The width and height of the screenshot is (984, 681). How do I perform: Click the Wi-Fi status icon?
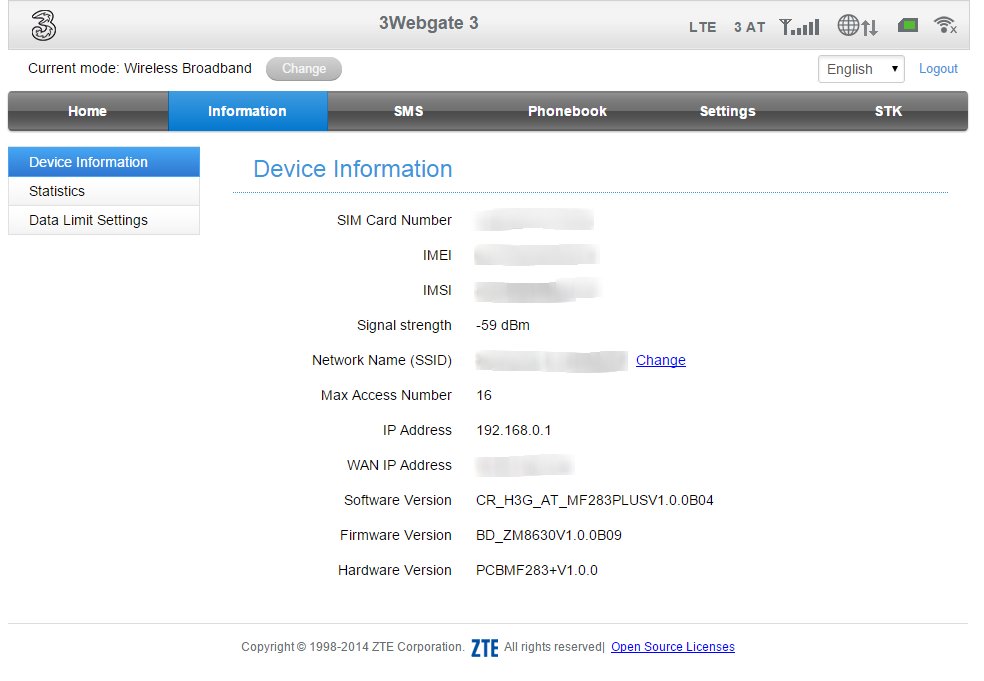tap(944, 26)
